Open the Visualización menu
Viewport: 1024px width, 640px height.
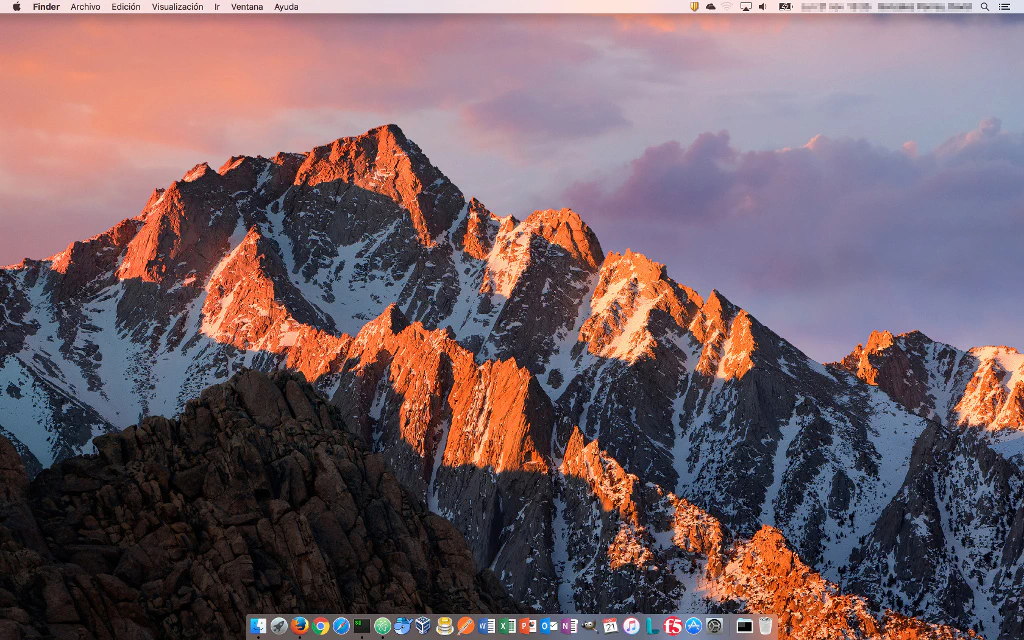tap(177, 7)
